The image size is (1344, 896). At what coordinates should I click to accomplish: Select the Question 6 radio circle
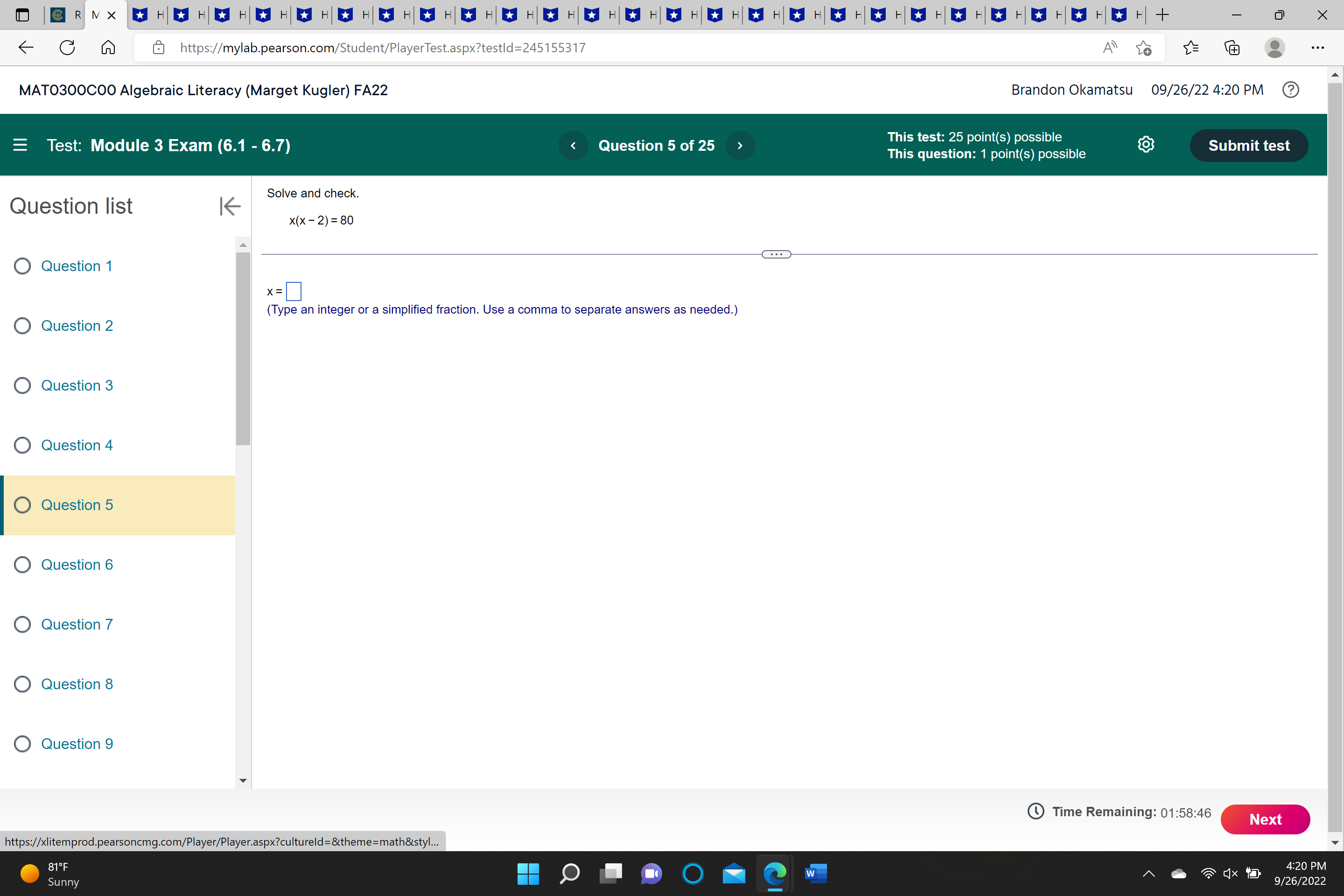22,565
